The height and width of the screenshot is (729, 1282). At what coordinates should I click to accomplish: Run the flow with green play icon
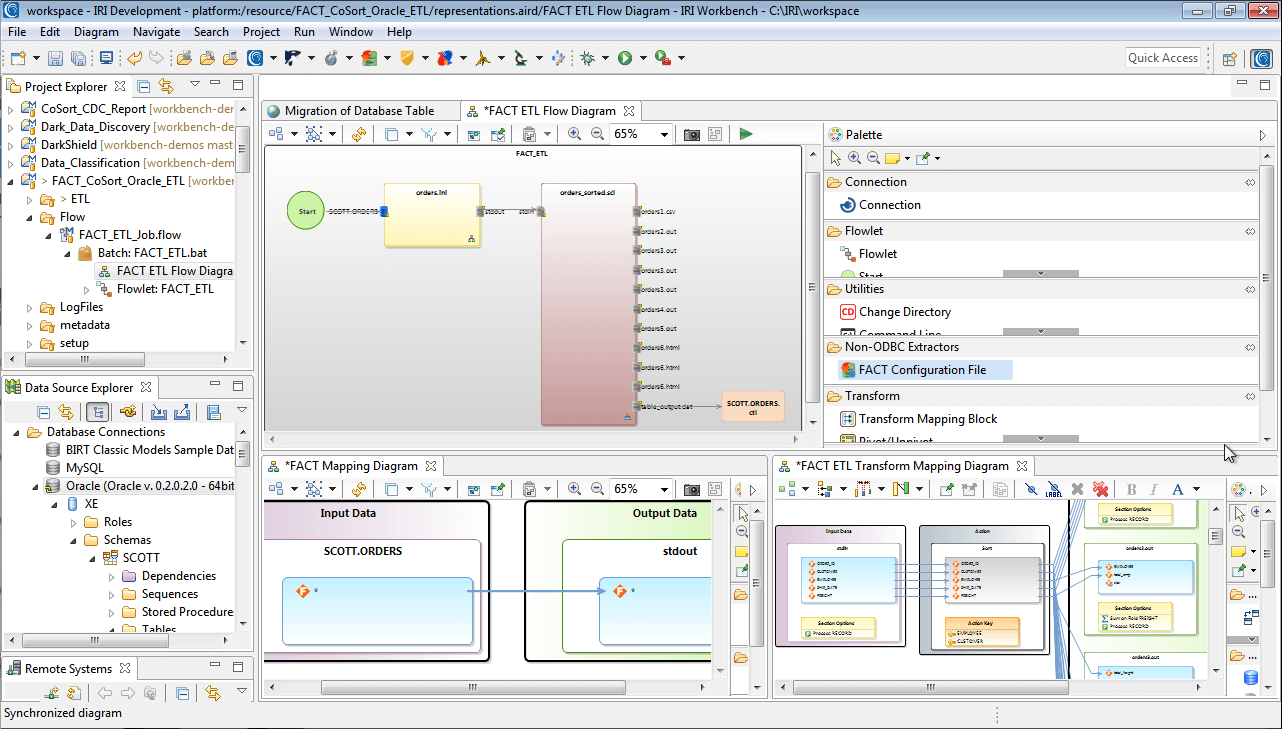(x=746, y=134)
